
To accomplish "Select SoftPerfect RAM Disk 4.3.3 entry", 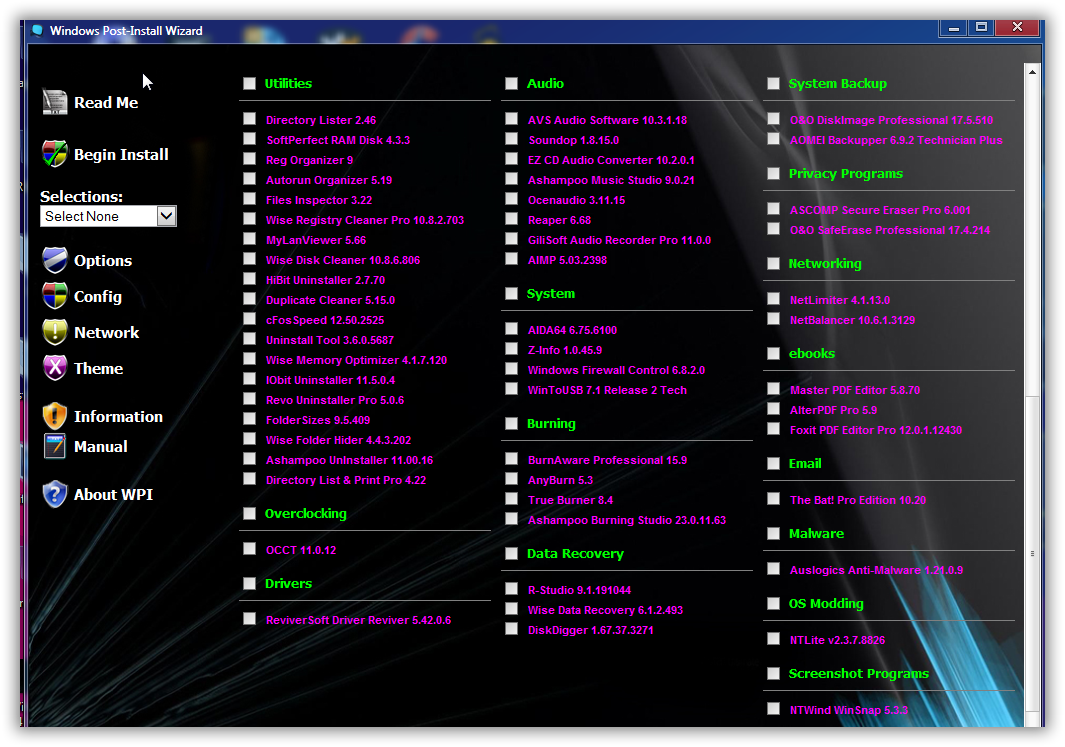I will 338,140.
